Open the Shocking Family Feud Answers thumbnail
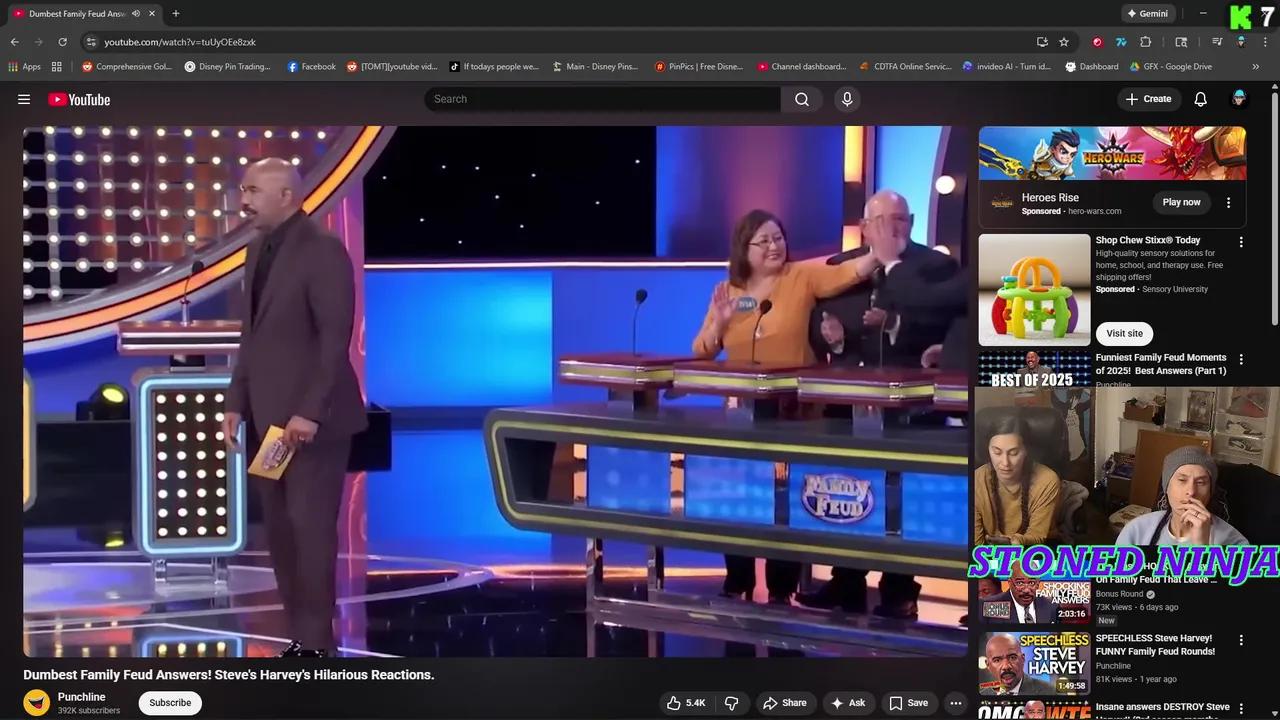The image size is (1280, 720). click(x=1034, y=599)
